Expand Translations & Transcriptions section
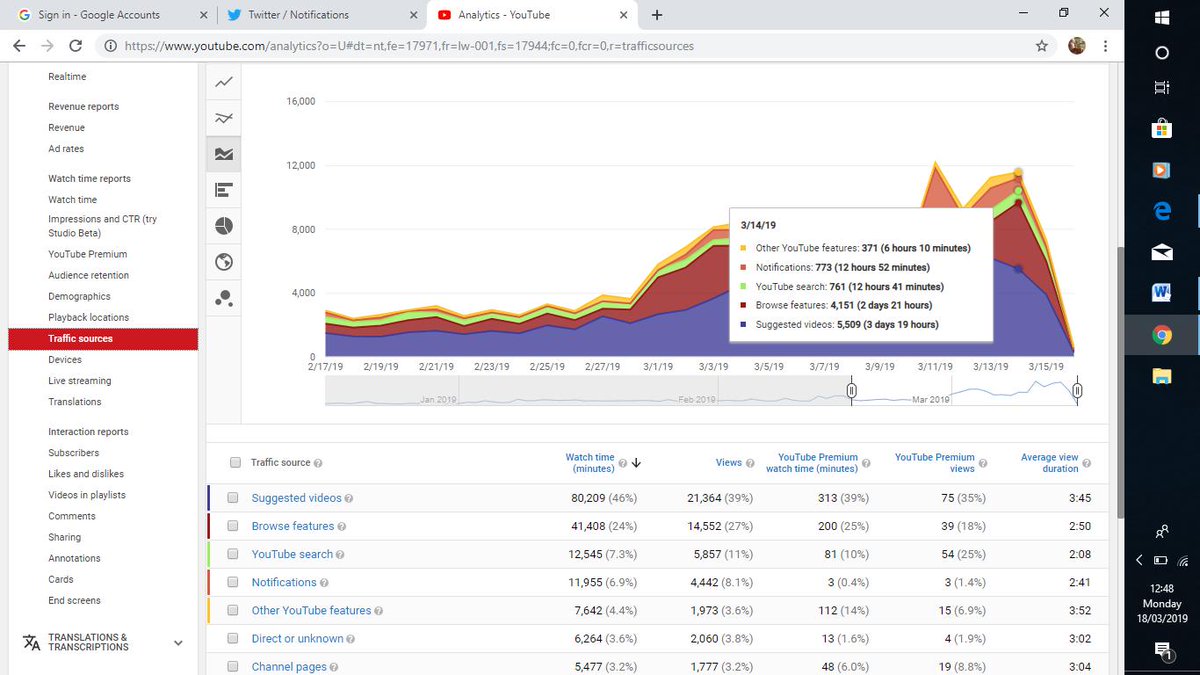The image size is (1200, 675). coord(178,643)
